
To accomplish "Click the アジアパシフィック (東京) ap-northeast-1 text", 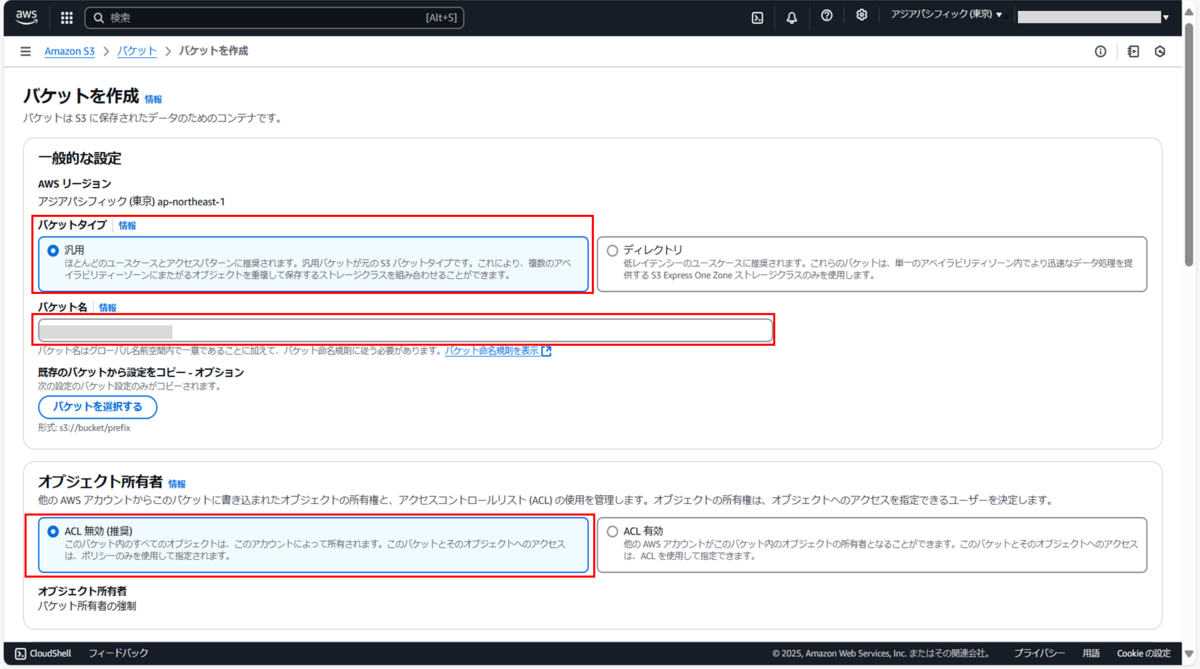I will click(x=131, y=201).
